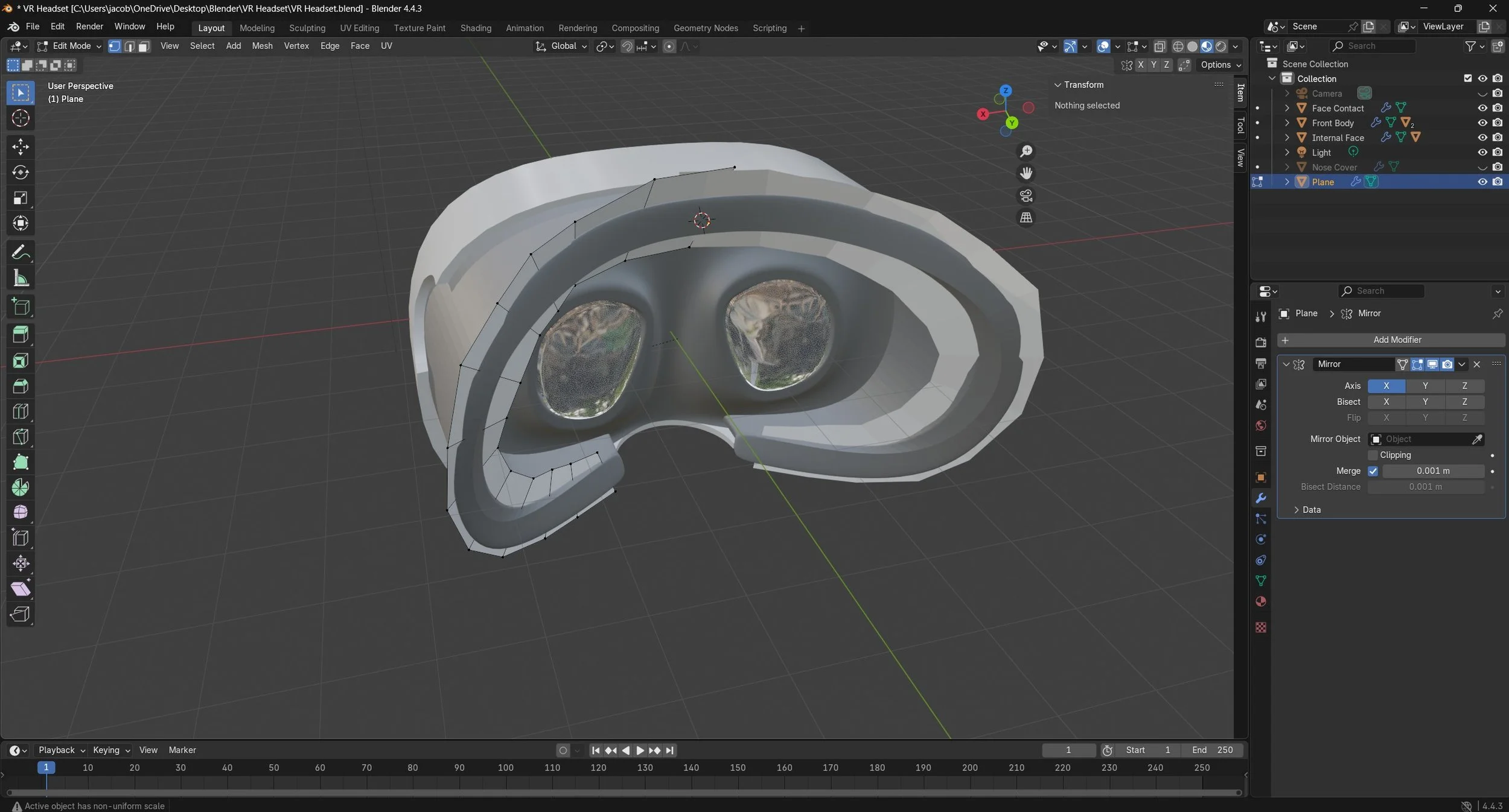The image size is (1509, 812).
Task: Enable Y axis in Mirror modifier
Action: 1425,386
